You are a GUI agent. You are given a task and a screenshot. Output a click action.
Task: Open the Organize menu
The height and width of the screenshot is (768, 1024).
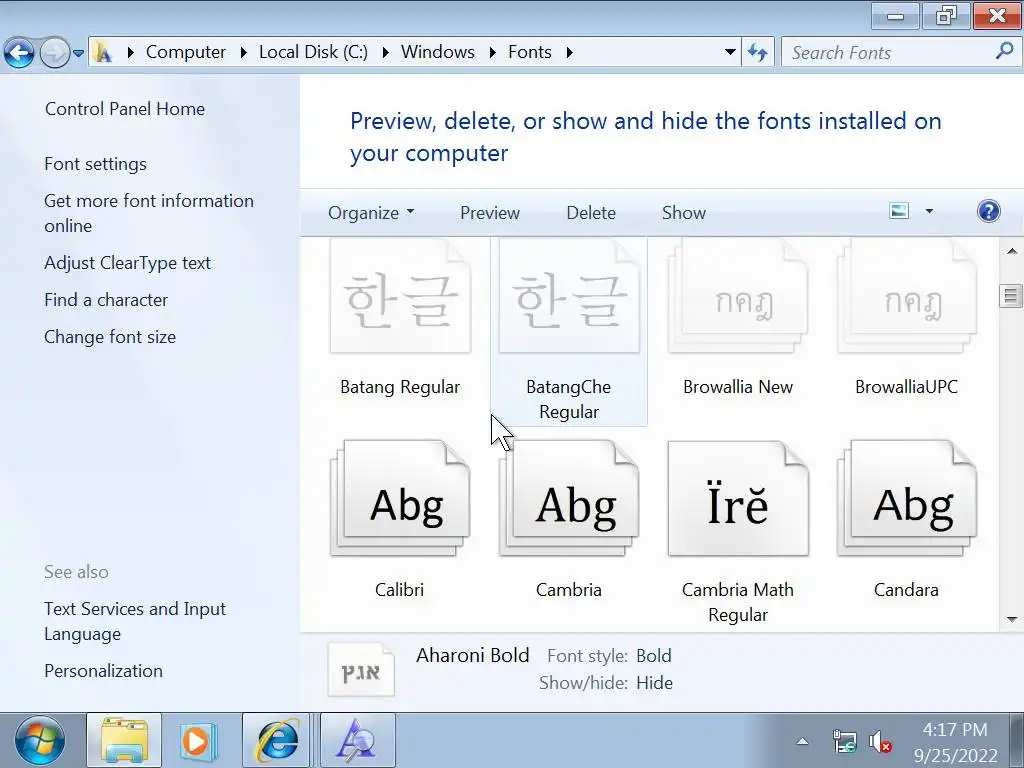(371, 213)
